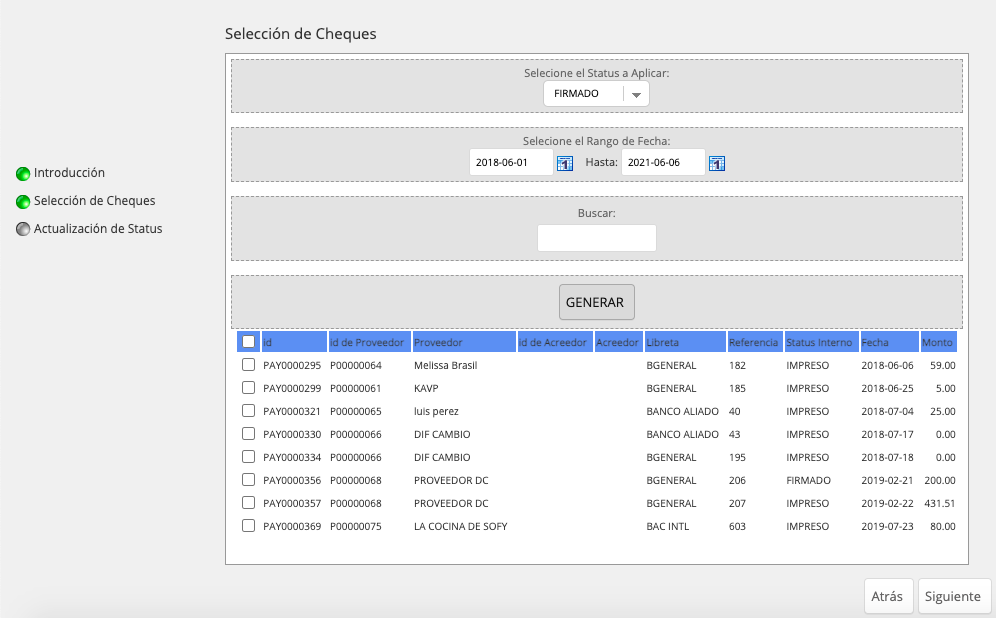This screenshot has width=996, height=618.
Task: Sort by id de Acreedor column header
Action: (x=555, y=342)
